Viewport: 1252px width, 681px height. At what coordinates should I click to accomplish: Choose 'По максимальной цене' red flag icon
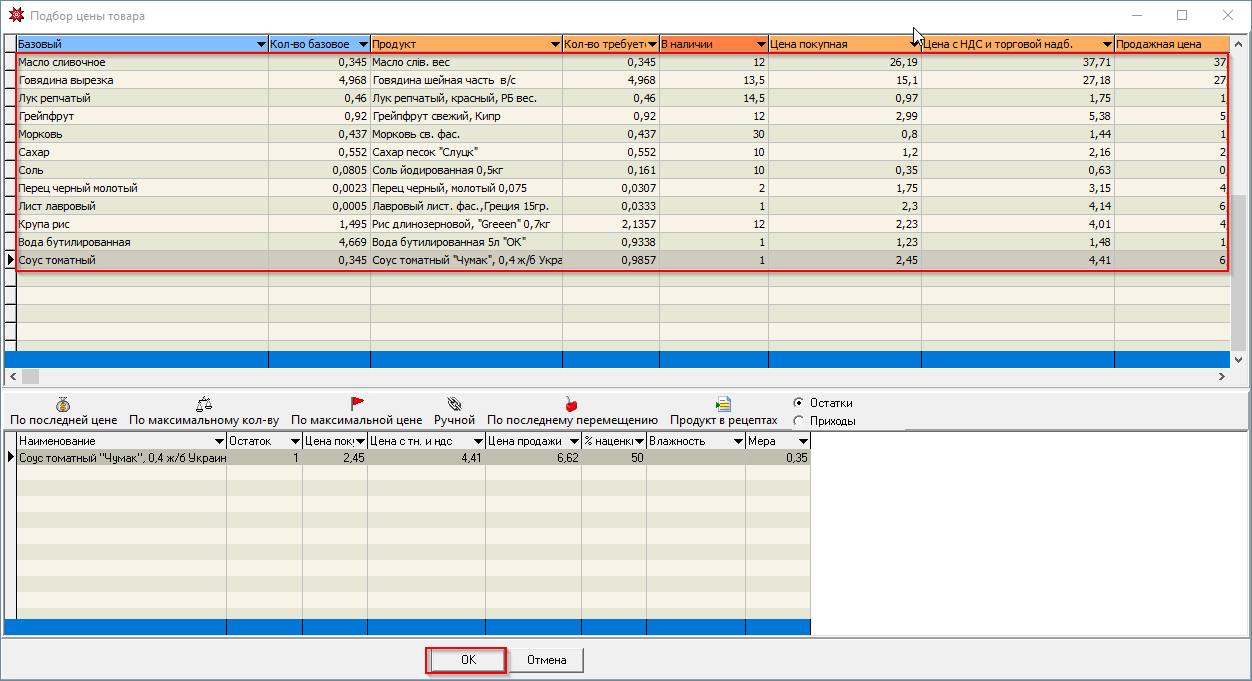click(357, 404)
